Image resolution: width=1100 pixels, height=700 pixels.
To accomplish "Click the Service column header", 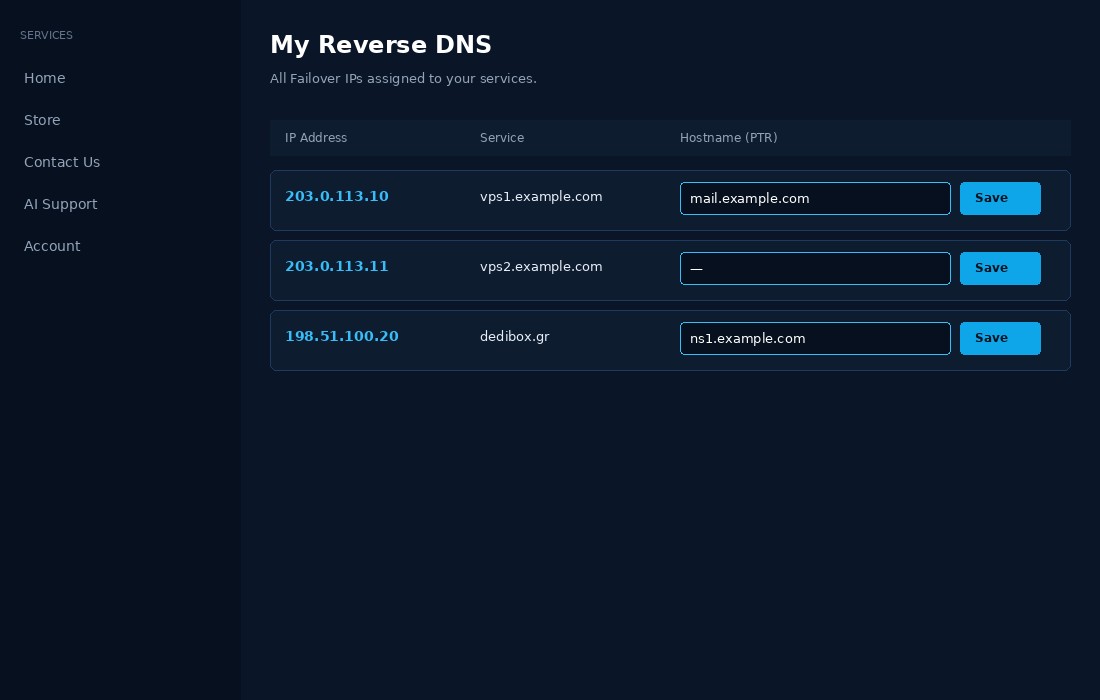I will point(502,137).
